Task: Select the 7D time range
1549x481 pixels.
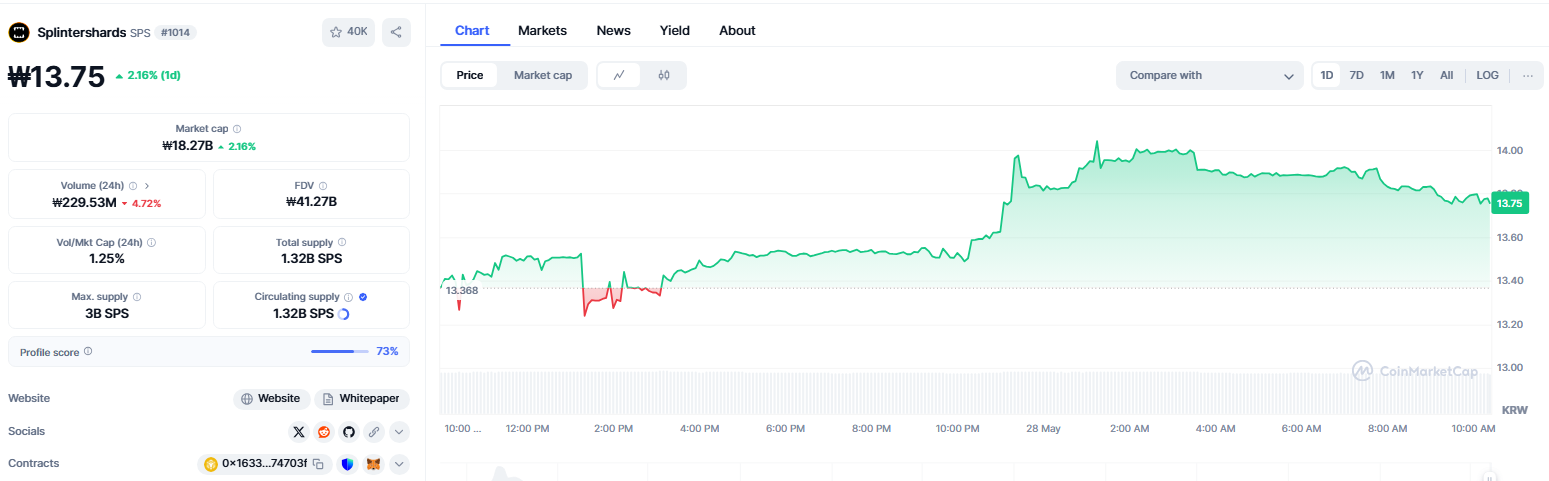Action: pos(1356,75)
